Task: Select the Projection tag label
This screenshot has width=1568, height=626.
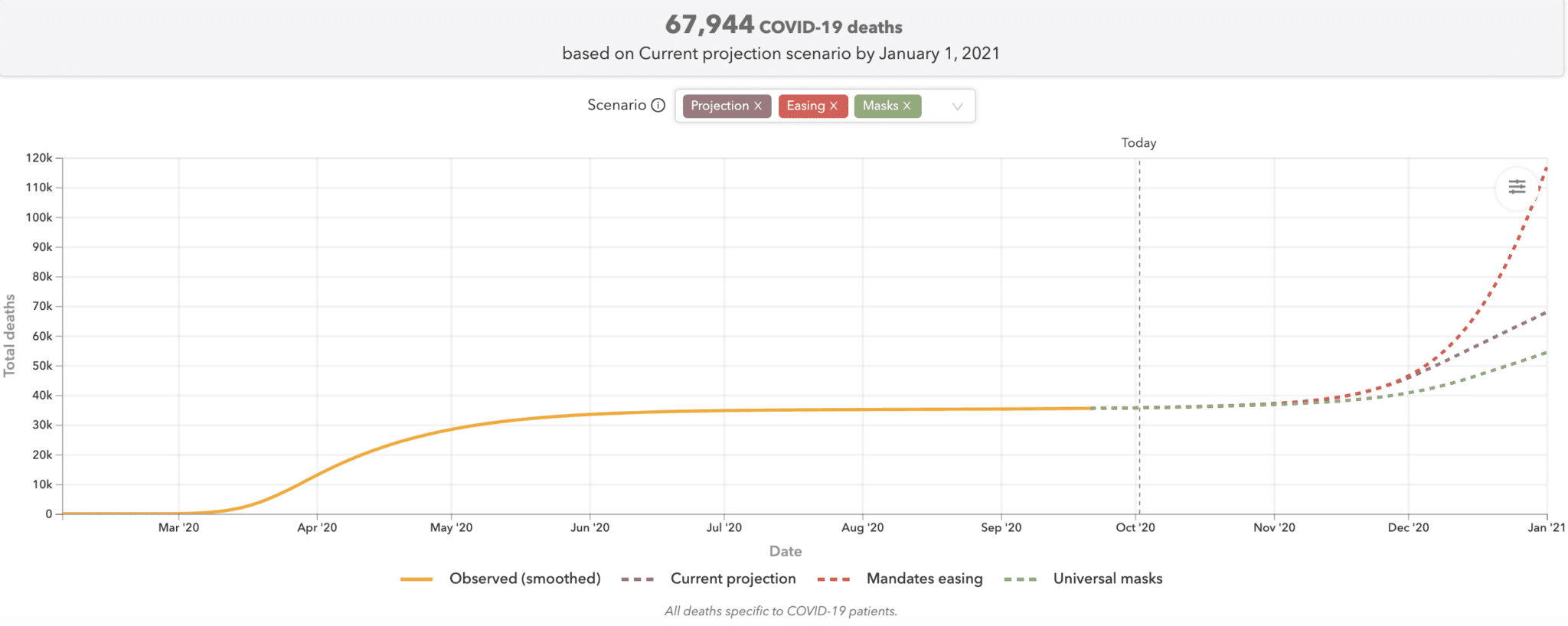Action: [719, 106]
